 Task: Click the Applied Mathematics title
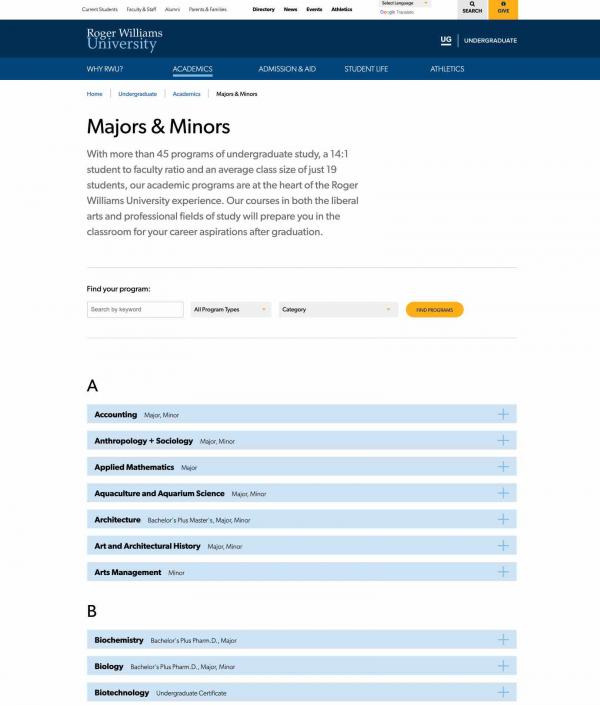click(x=134, y=467)
